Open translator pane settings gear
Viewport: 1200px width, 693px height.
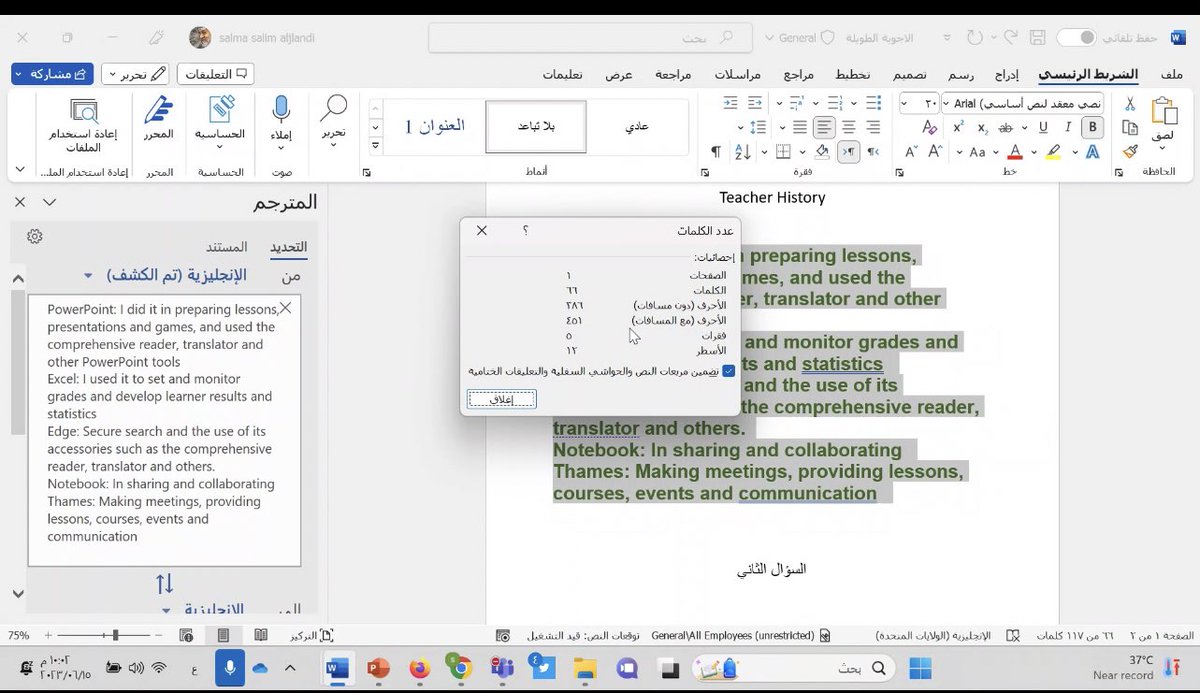pos(35,237)
